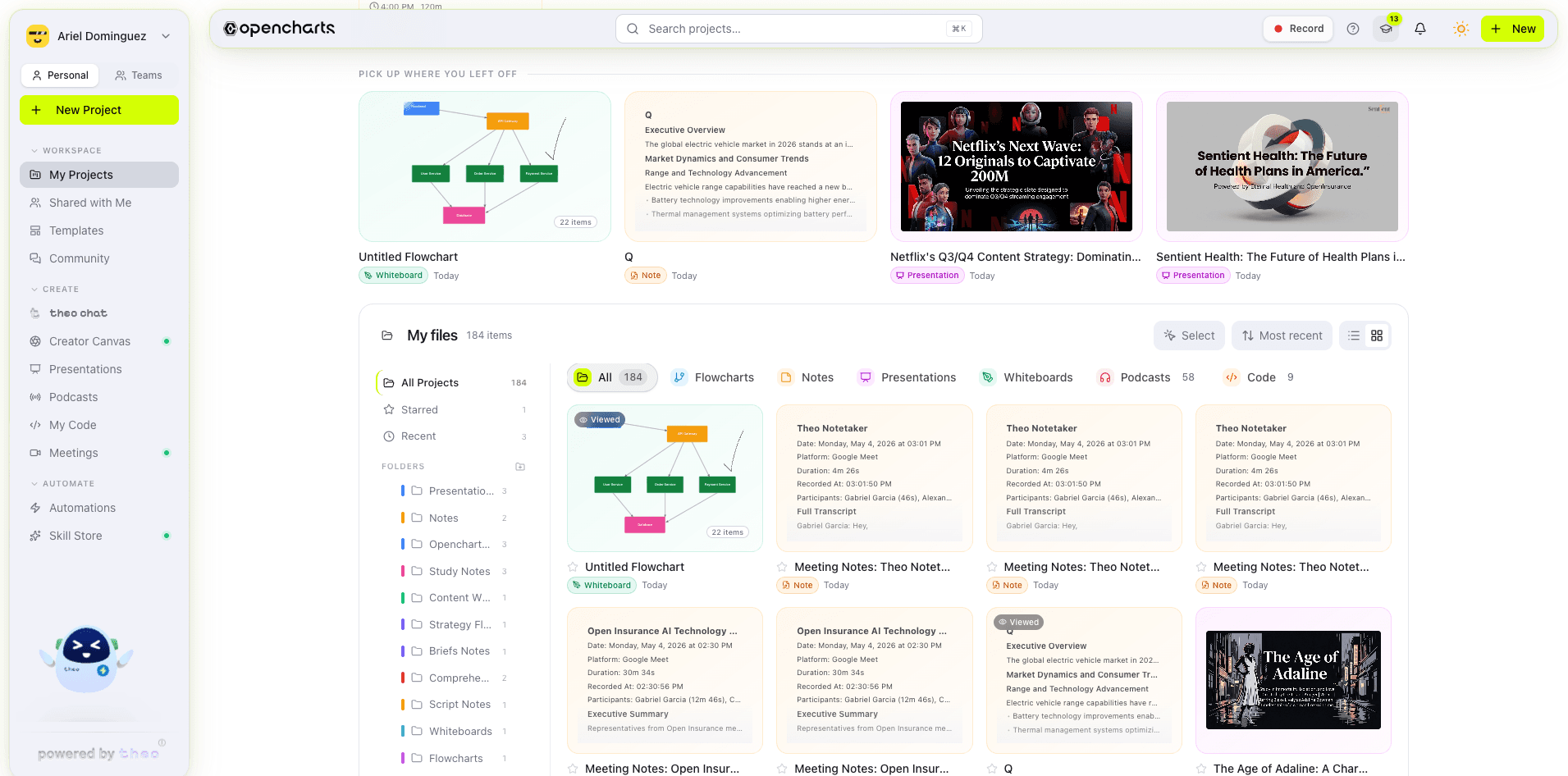1568x776 pixels.
Task: Filter files by Presentations tab
Action: click(x=907, y=377)
